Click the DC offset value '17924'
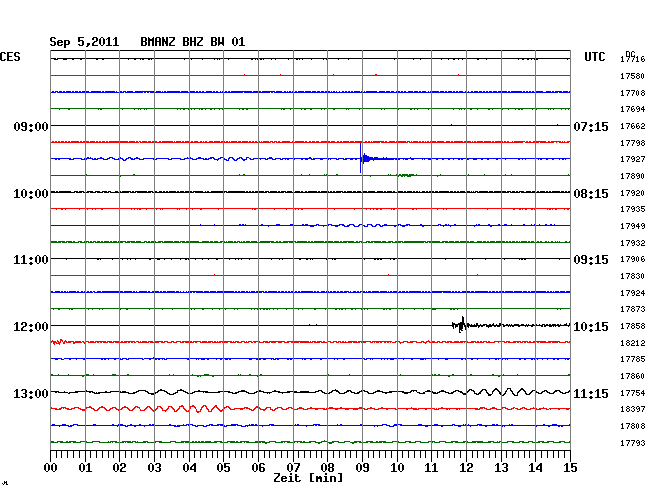Screen dimensions: 650x494 633,293
